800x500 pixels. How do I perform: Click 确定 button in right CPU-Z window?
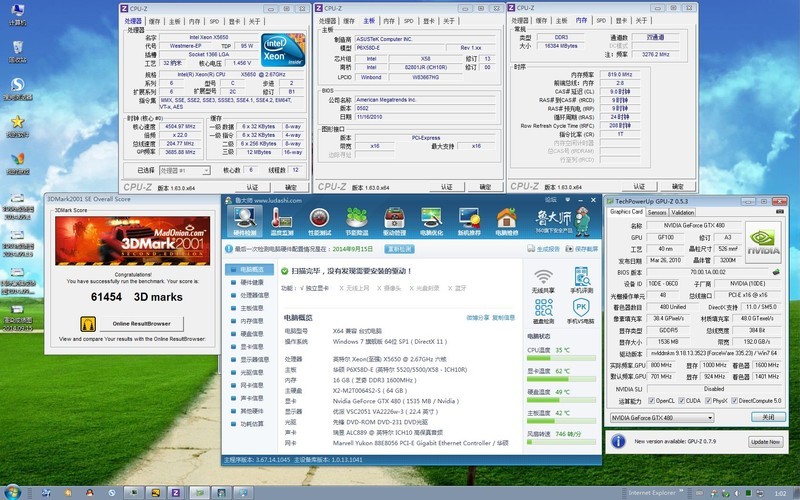tap(678, 186)
